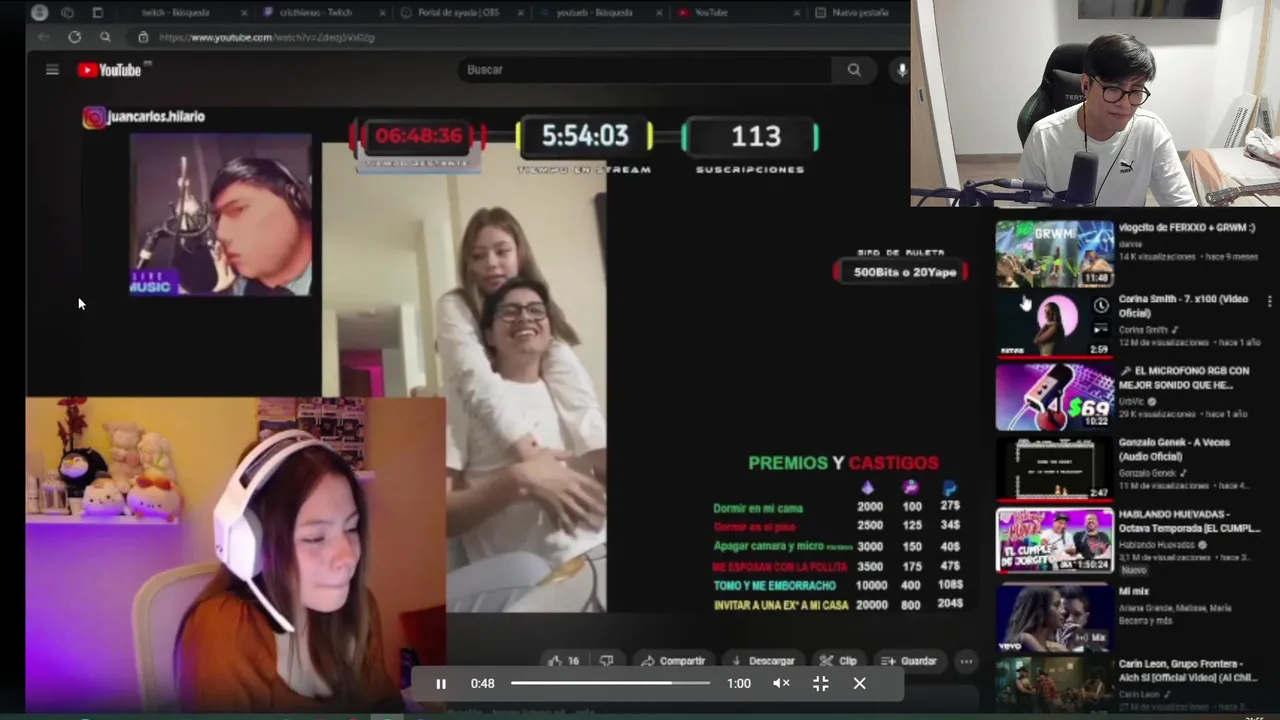Open the three-dot more actions menu
Screen dimensions: 1280x720
tap(966, 661)
